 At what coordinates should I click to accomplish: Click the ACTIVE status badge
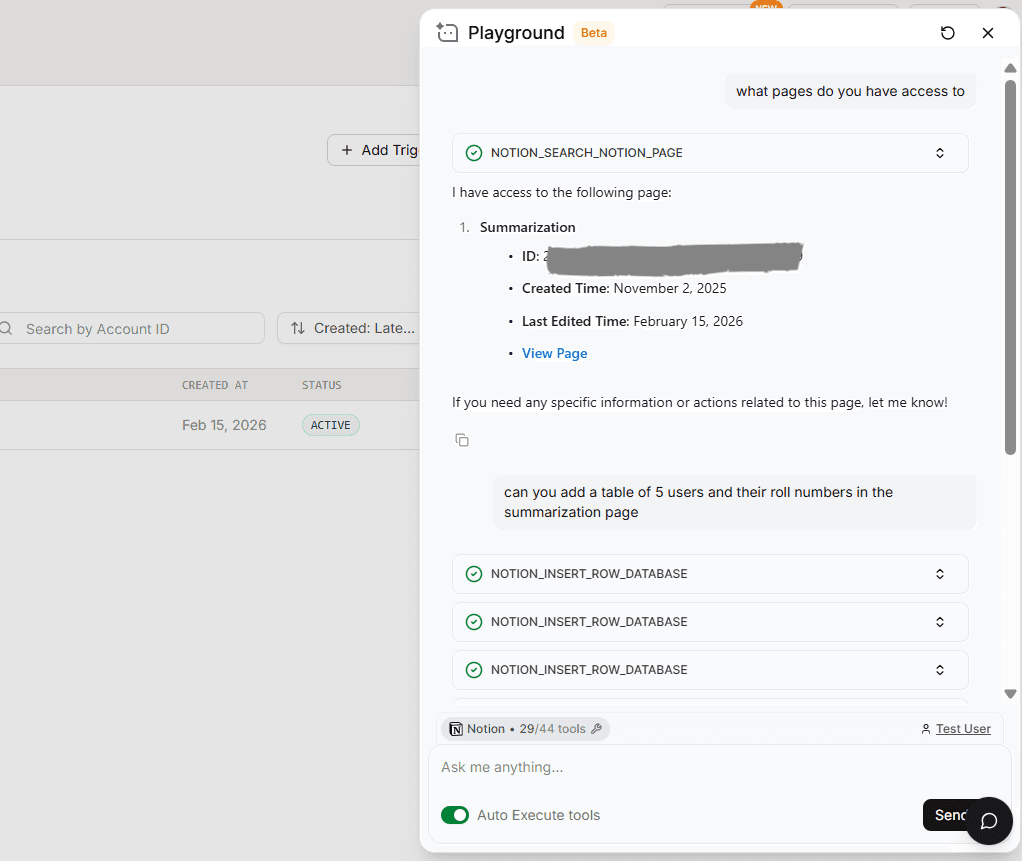tap(330, 425)
